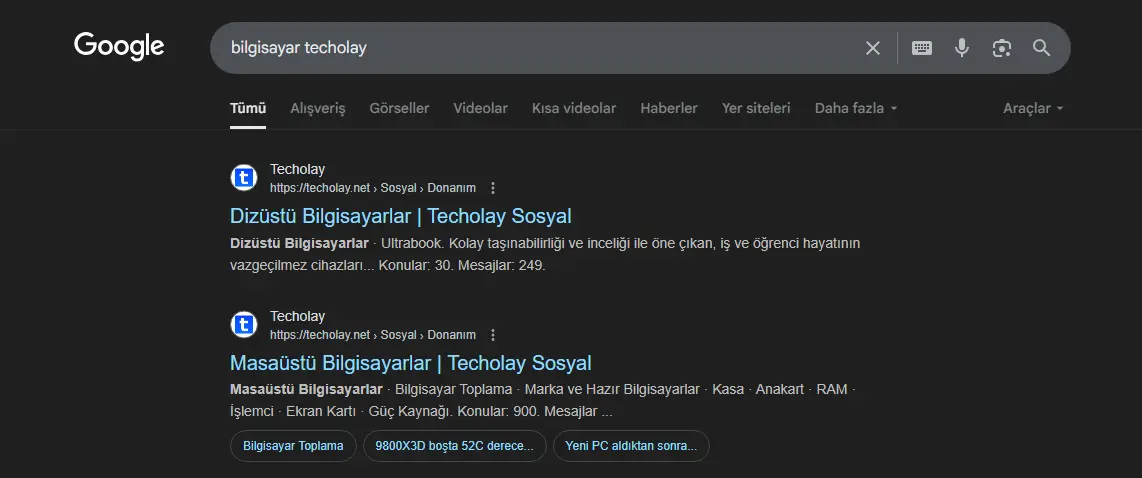1142x478 pixels.
Task: Open three-dot menu of Dizüstü result
Action: point(493,188)
